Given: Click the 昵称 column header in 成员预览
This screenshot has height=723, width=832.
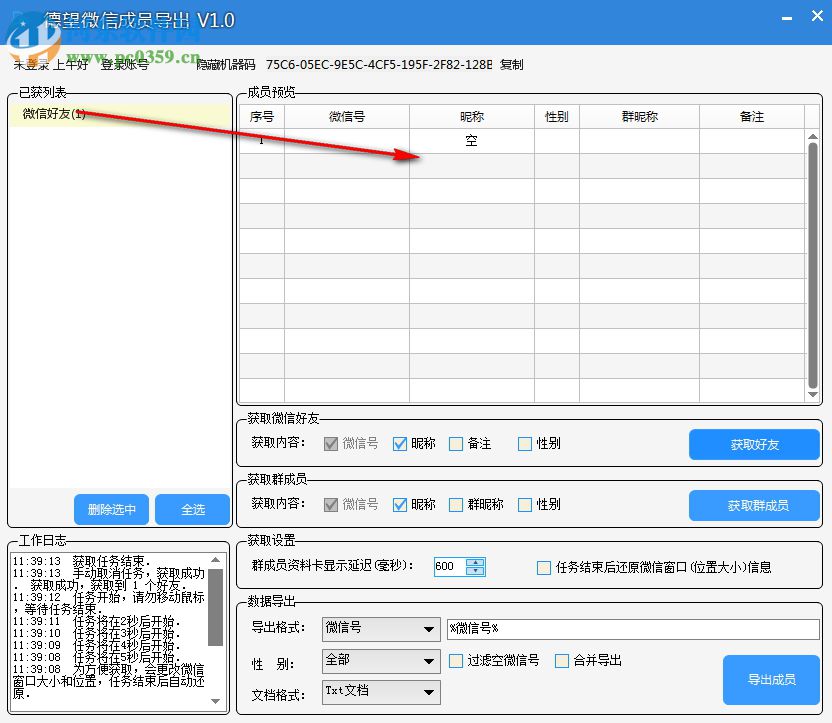Looking at the screenshot, I should coord(472,117).
